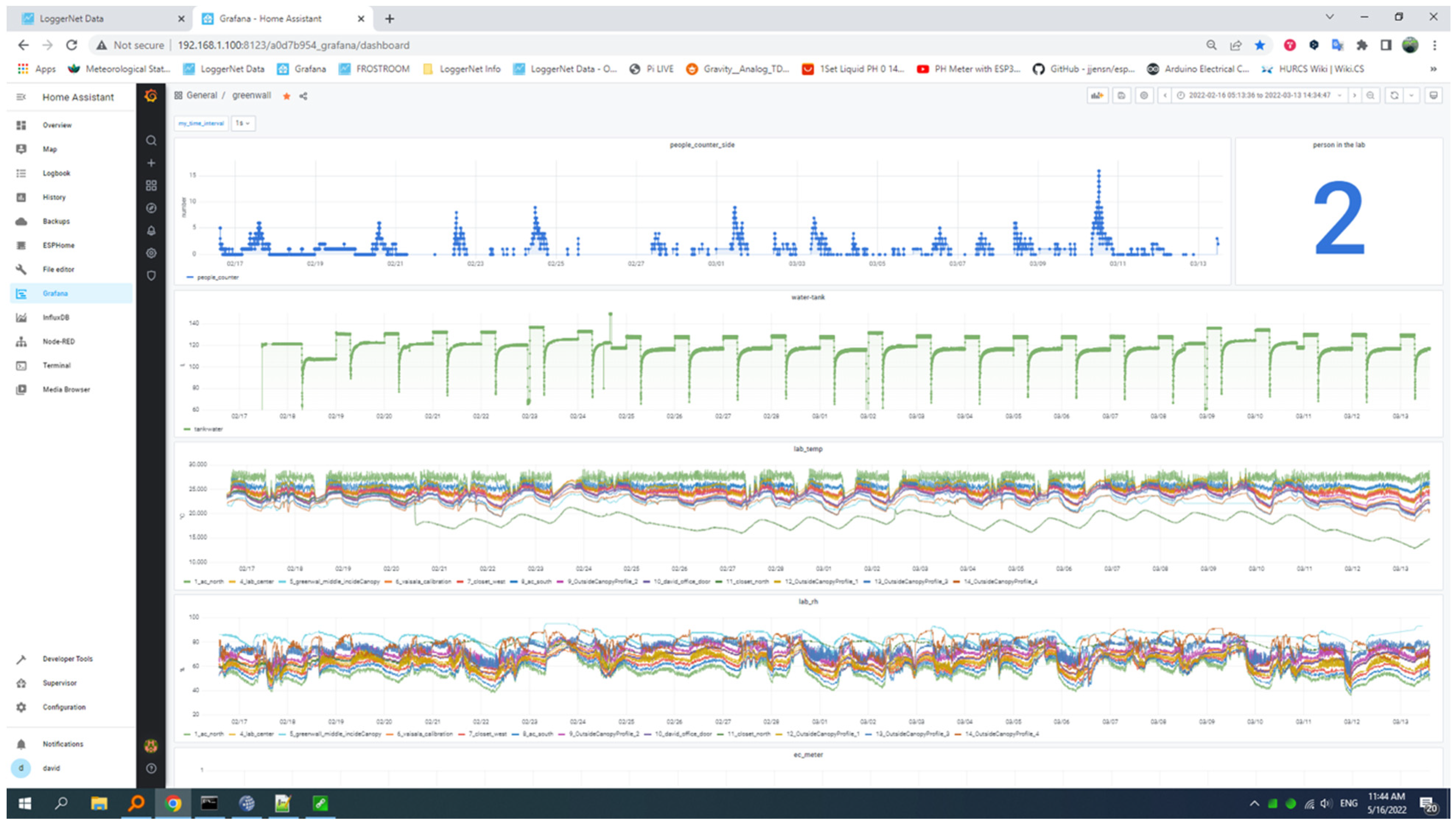Click the General breadcrumb link
The width and height of the screenshot is (1456, 826).
pos(201,95)
